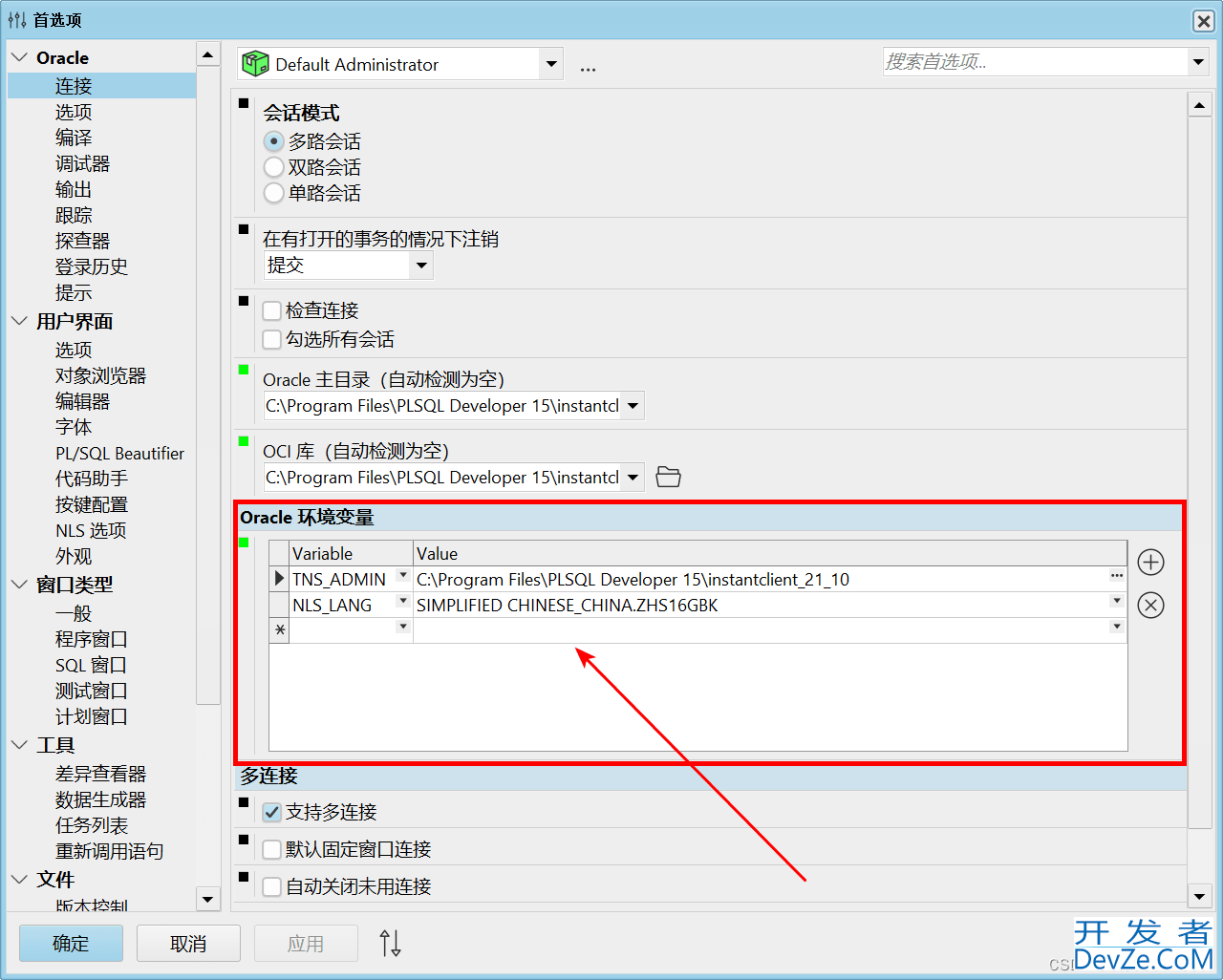Click the remove variable X icon
The height and width of the screenshot is (980, 1223).
click(1150, 605)
